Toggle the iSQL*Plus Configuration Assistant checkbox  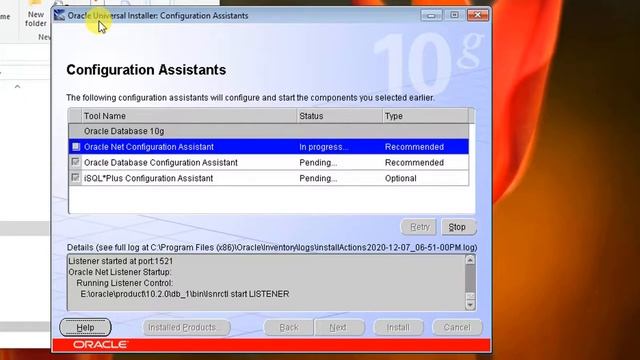pyautogui.click(x=76, y=178)
